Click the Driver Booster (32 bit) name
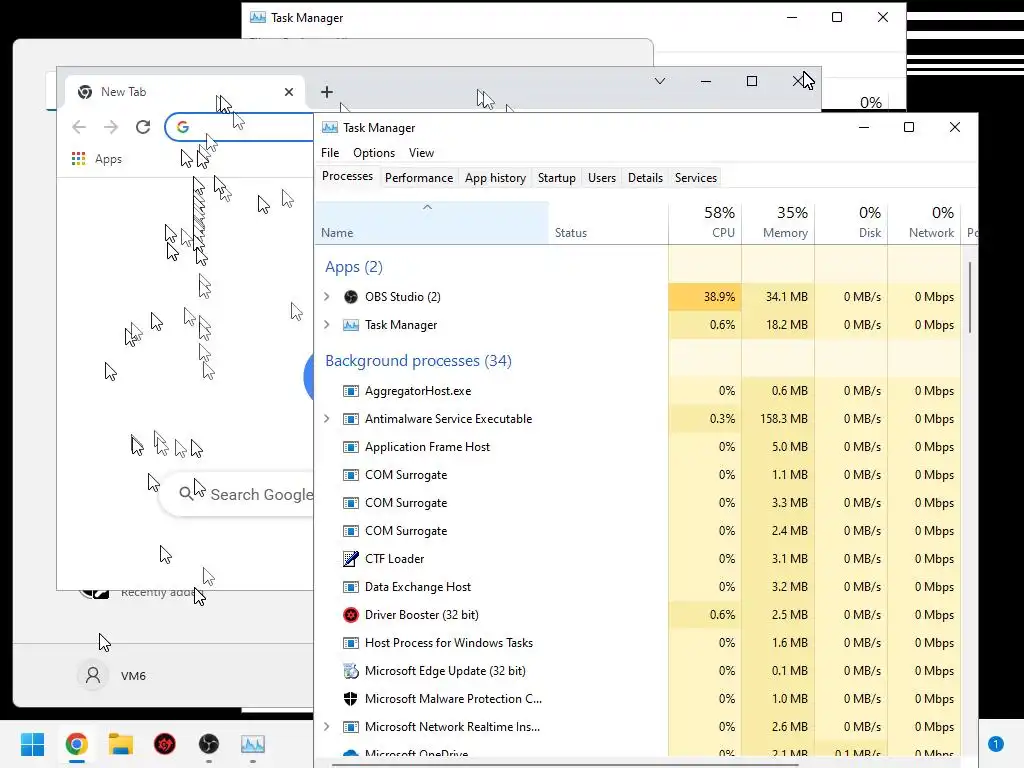 click(422, 615)
